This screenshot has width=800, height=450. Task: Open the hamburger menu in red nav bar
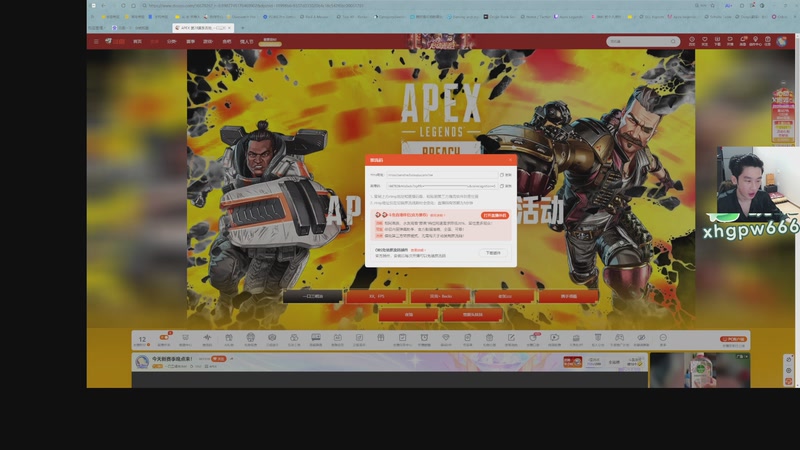click(x=96, y=41)
